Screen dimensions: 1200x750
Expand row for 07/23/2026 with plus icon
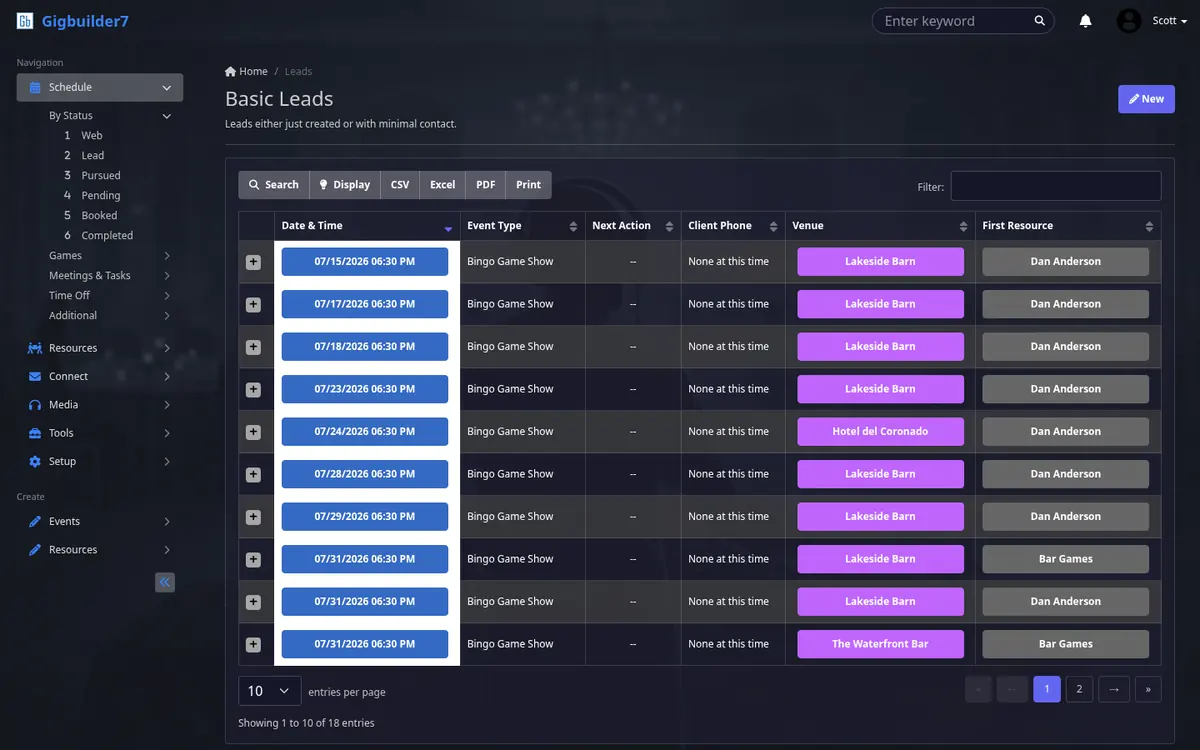[253, 389]
